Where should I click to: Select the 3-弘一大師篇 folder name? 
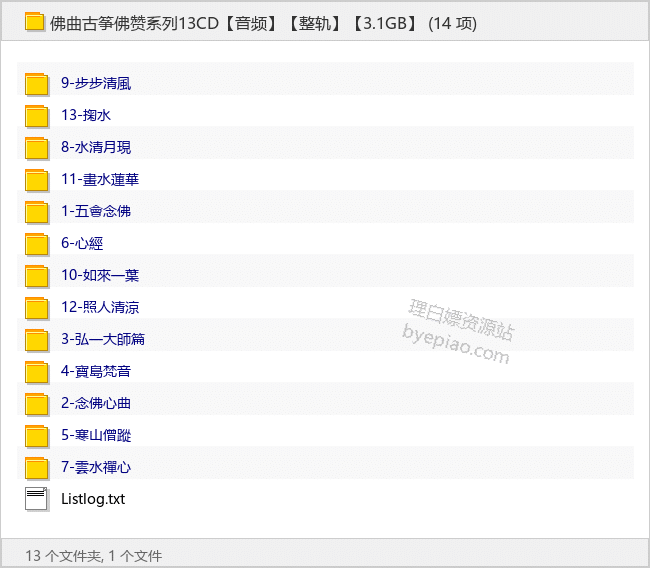(x=103, y=340)
